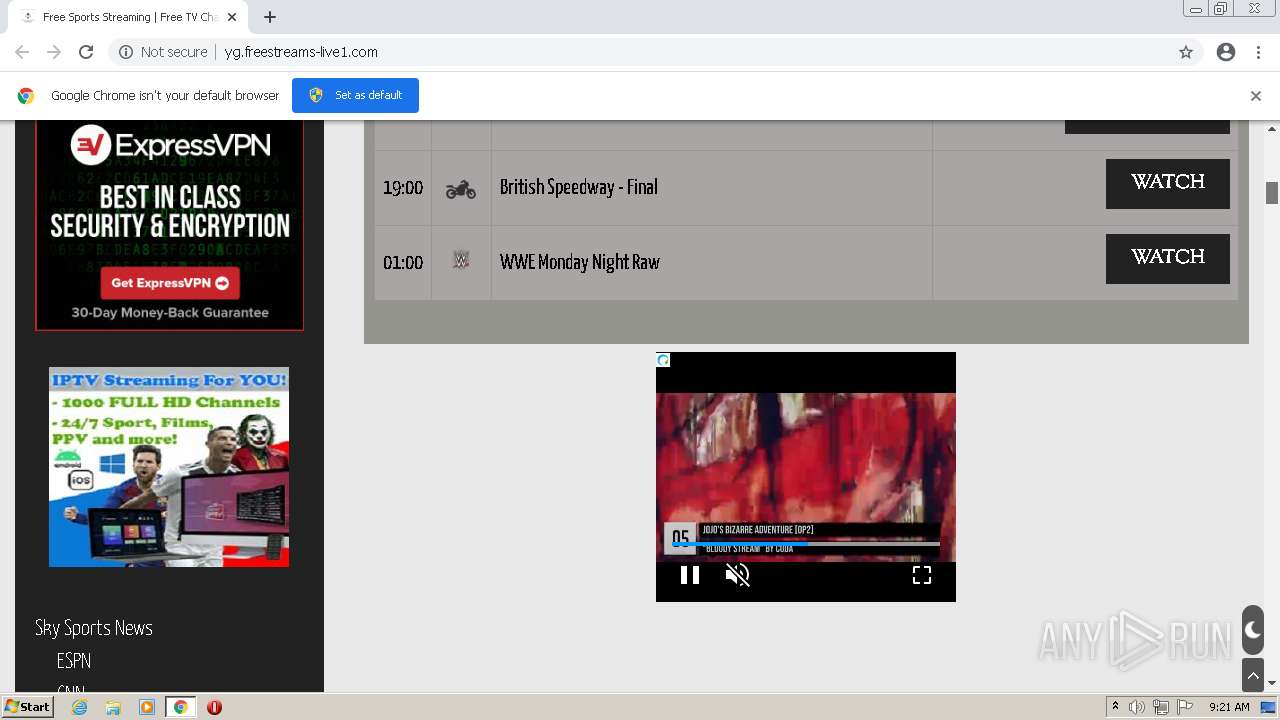Click the WWE logo icon in schedule
This screenshot has width=1280, height=720.
click(461, 260)
